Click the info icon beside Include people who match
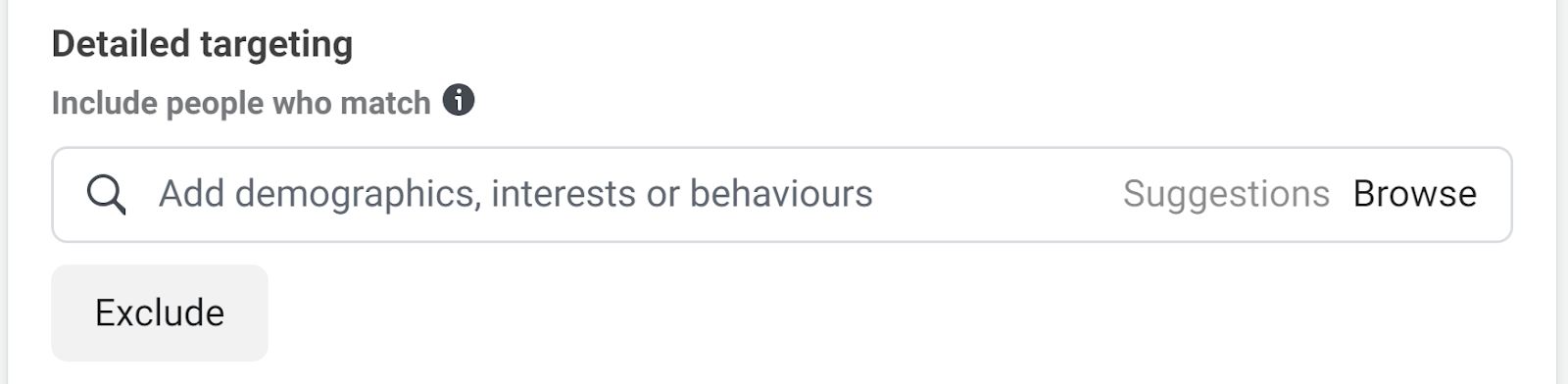 (x=459, y=100)
